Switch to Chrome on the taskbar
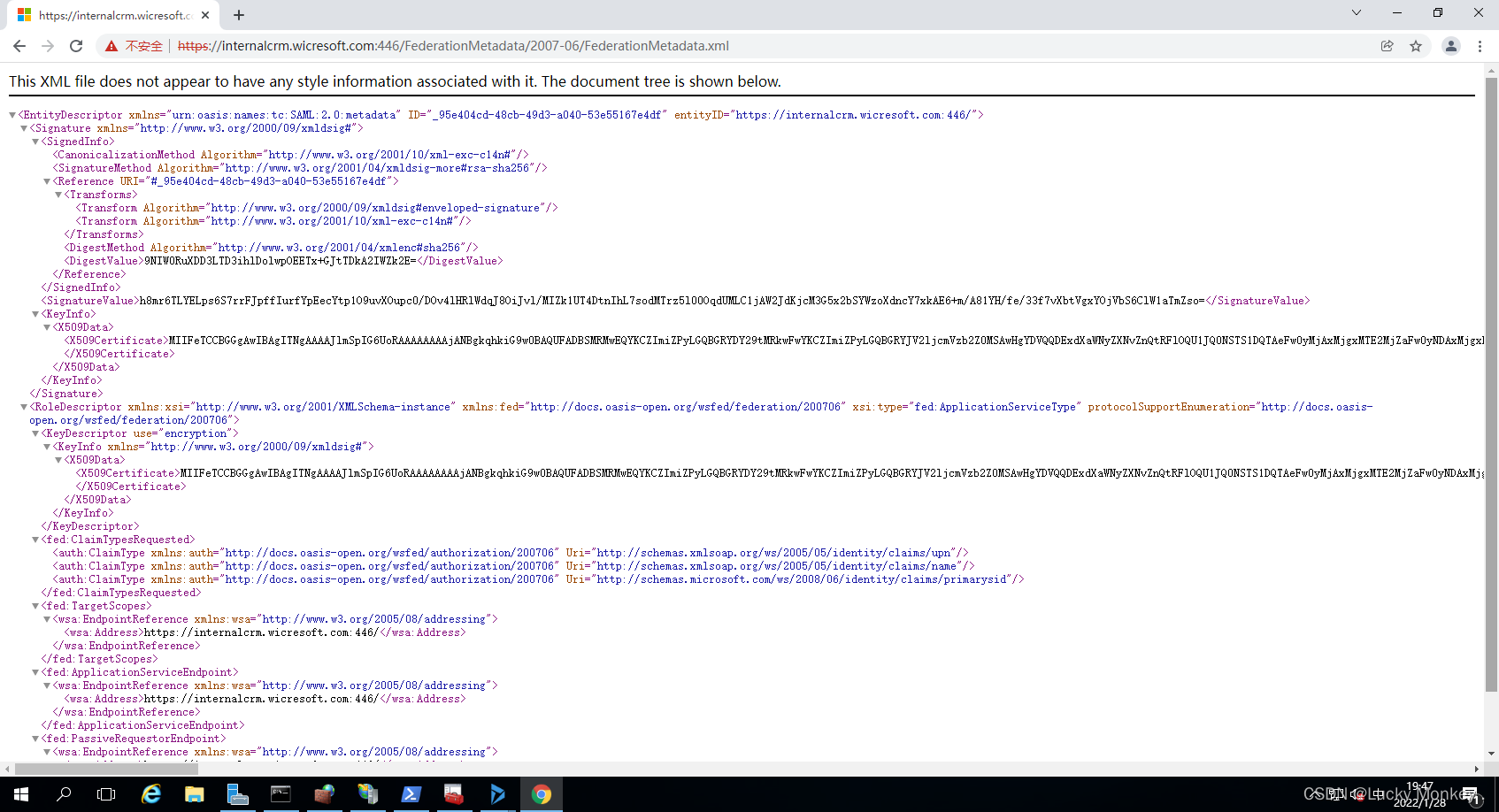This screenshot has width=1499, height=812. point(542,794)
